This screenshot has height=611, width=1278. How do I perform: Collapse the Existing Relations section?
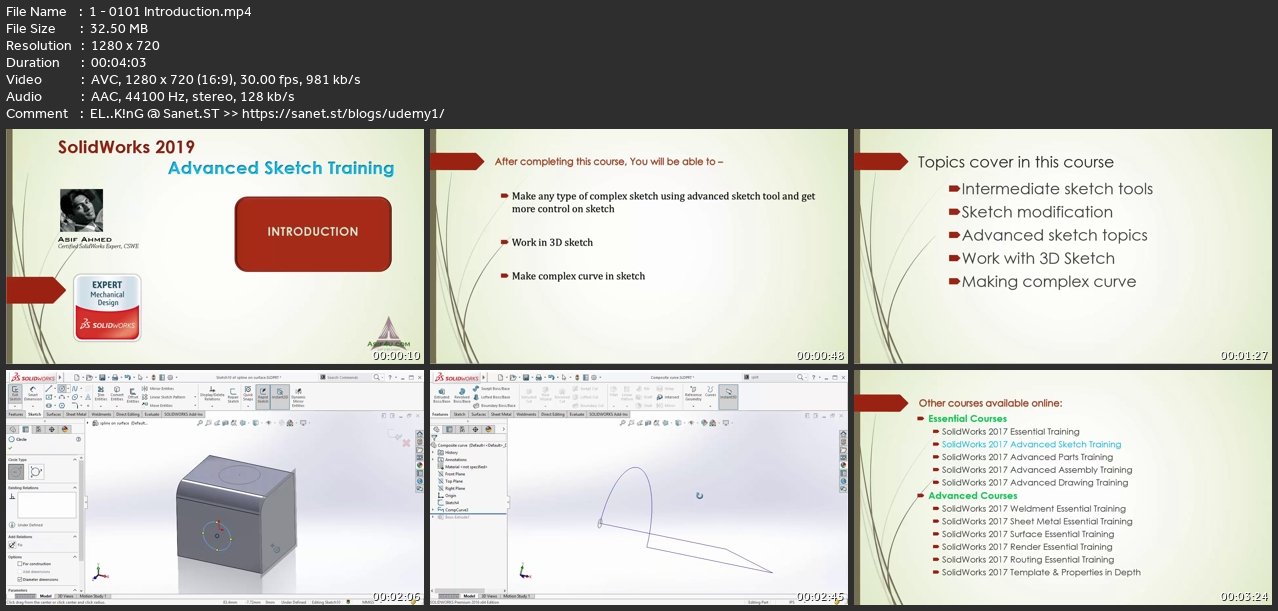[x=75, y=488]
